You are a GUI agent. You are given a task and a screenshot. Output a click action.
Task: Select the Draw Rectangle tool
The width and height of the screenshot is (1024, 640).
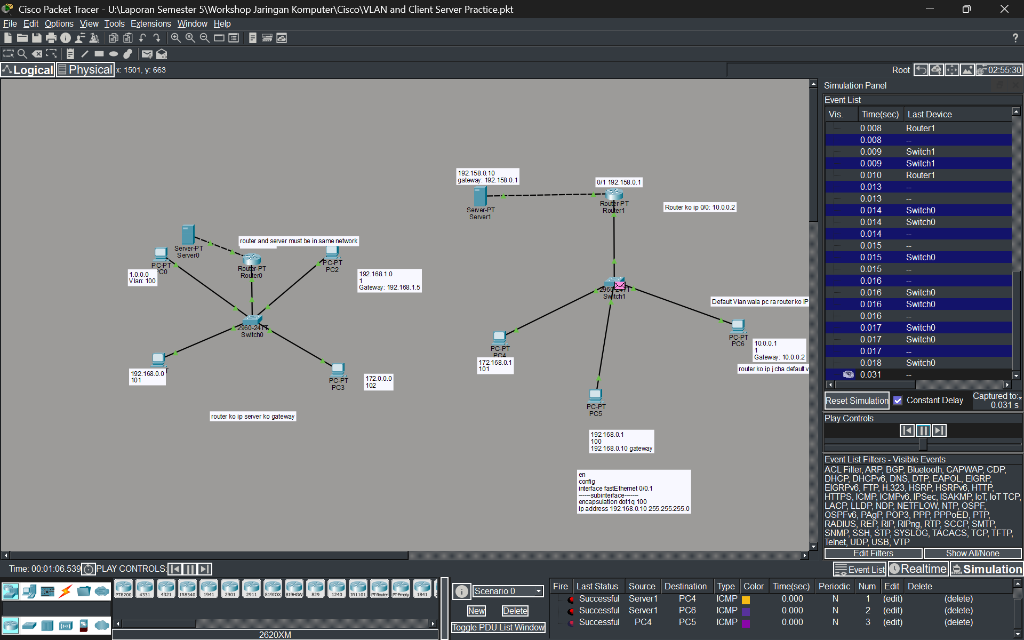click(99, 54)
